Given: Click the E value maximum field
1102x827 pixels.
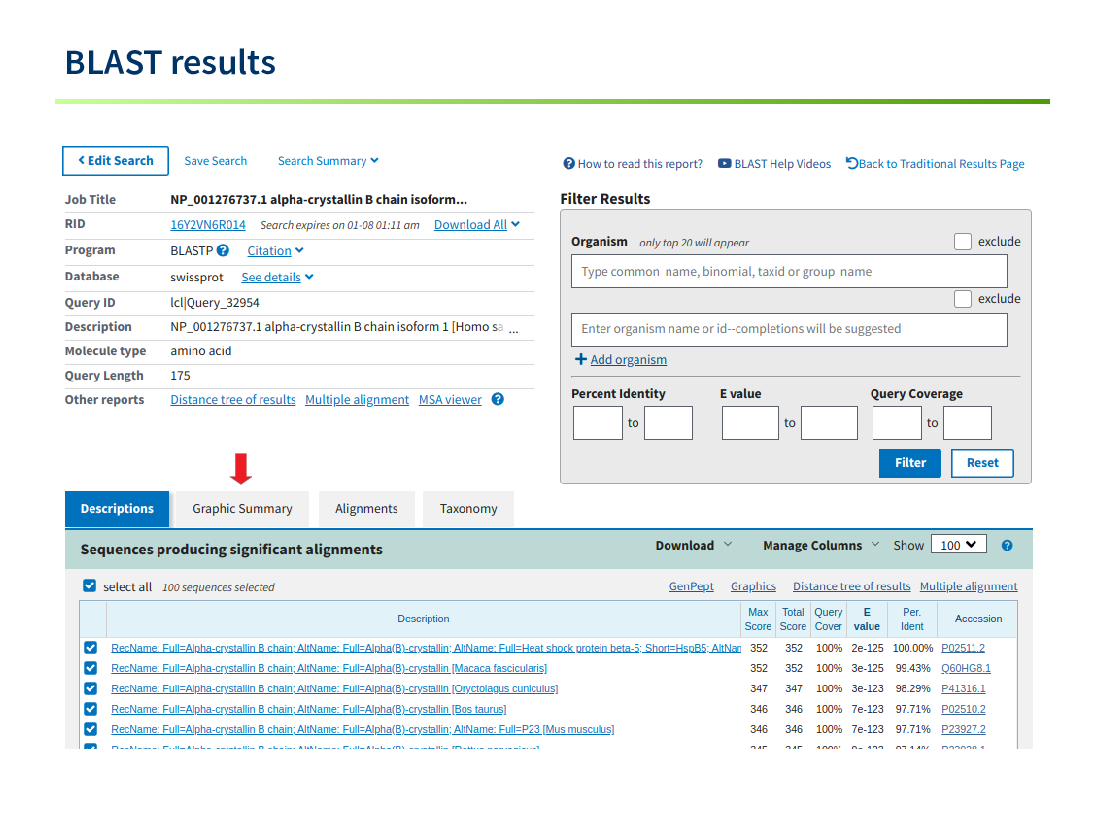Looking at the screenshot, I should (829, 423).
